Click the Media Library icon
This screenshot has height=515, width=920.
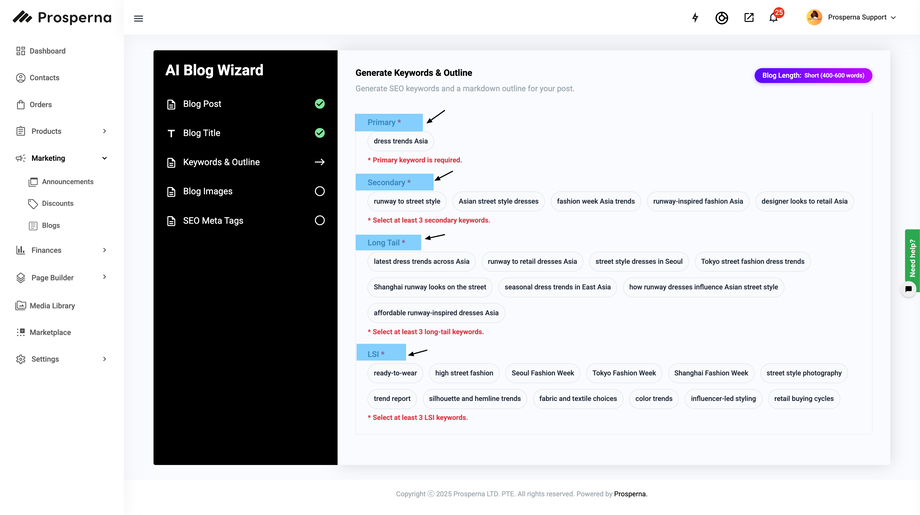pos(21,306)
